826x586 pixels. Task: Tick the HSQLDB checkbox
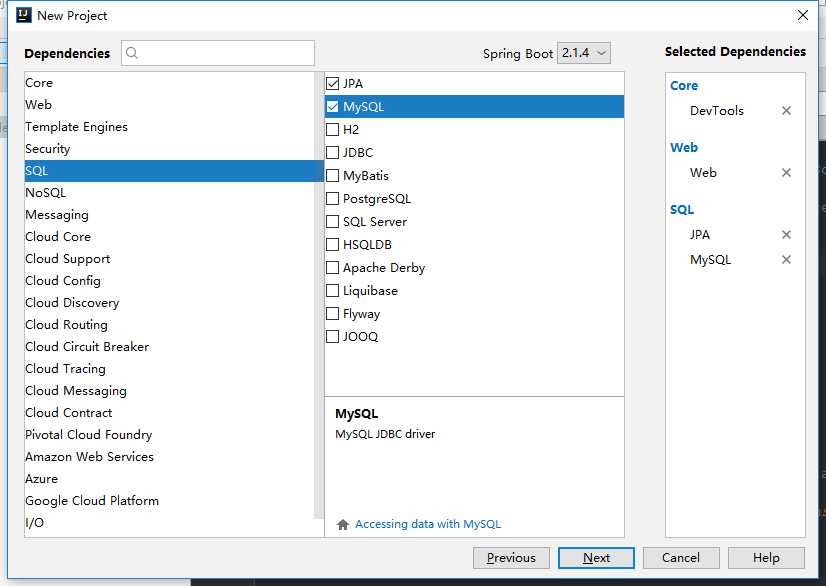[x=332, y=245]
